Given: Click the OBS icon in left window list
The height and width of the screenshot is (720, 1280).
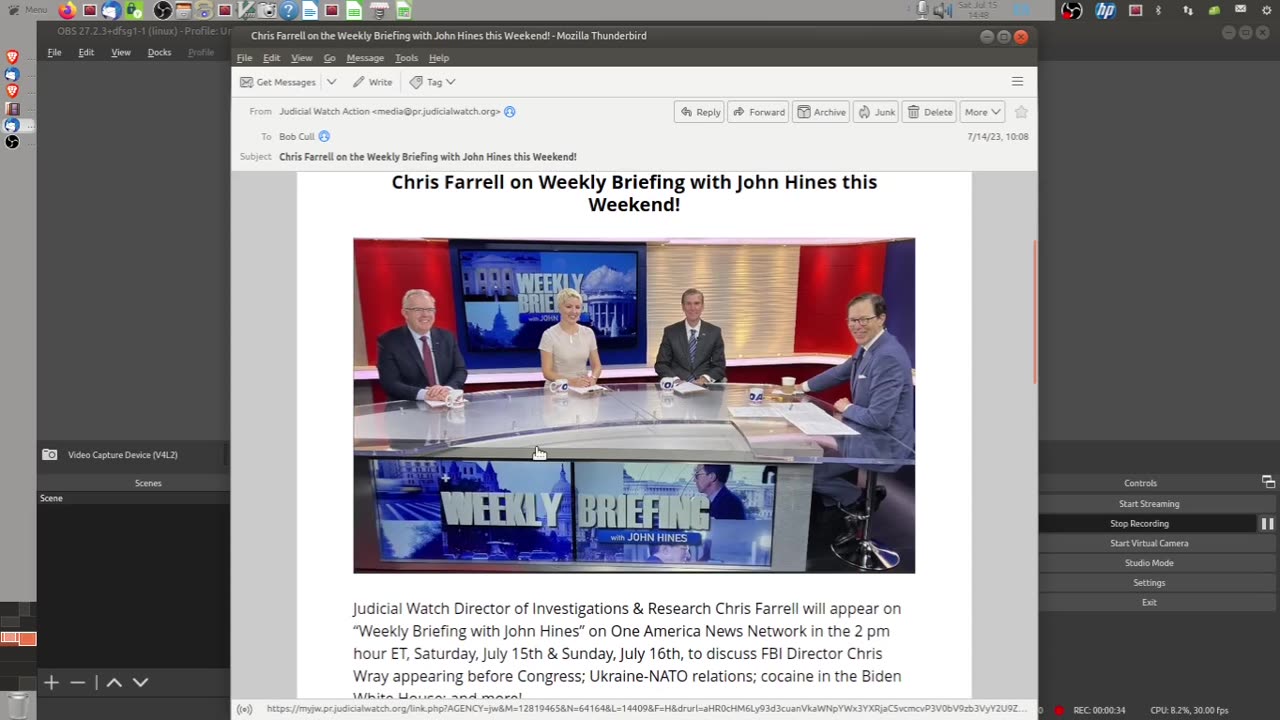Looking at the screenshot, I should click(12, 142).
